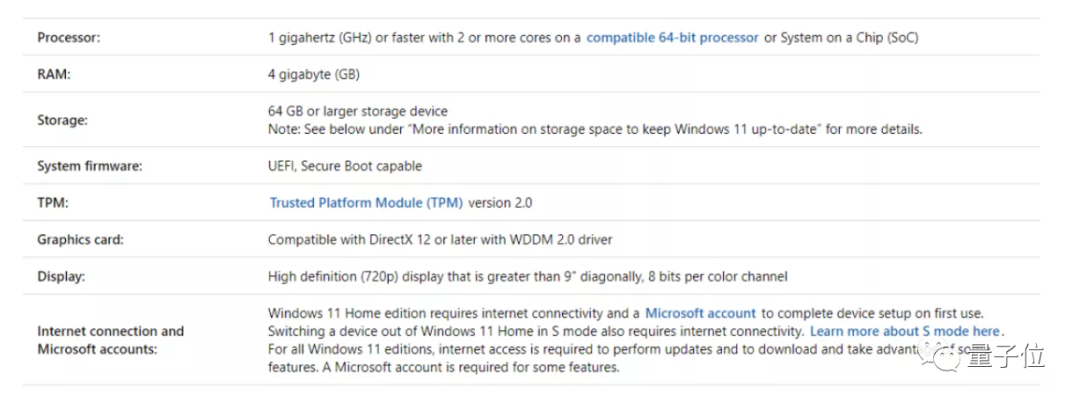Click the storage Note about Windows 11 up-to-date
The image size is (1080, 403).
tap(595, 130)
